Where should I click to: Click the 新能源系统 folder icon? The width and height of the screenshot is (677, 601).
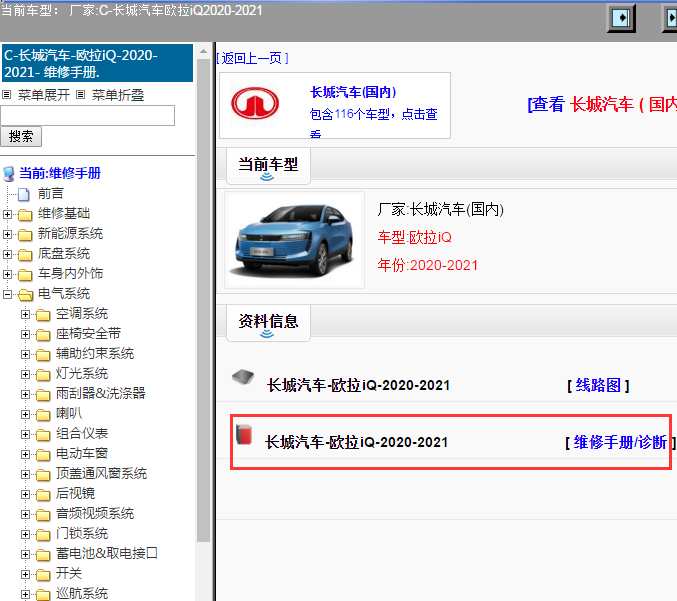[25, 234]
